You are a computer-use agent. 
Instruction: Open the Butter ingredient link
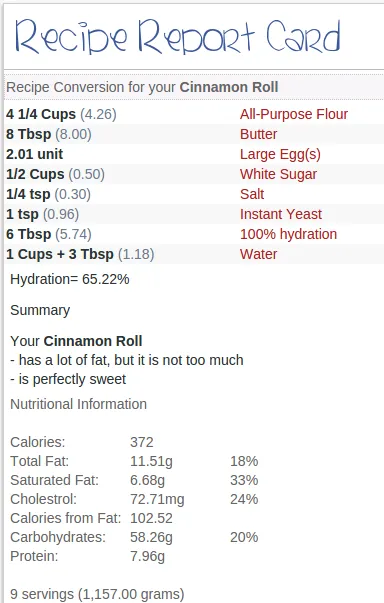[x=258, y=134]
